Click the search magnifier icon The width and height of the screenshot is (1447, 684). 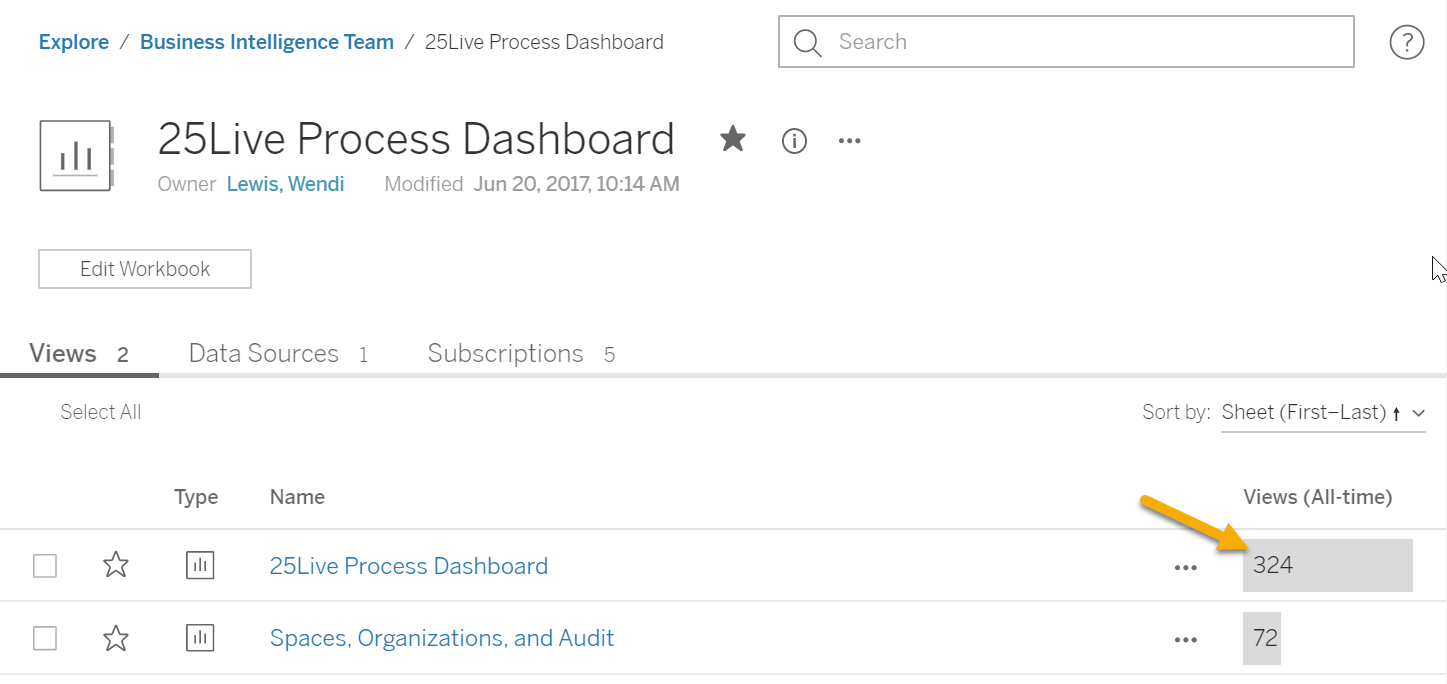(807, 42)
